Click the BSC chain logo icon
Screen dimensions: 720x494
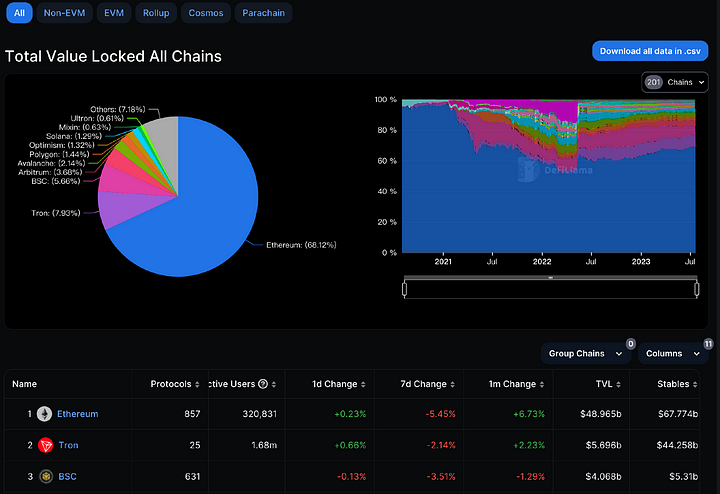click(x=45, y=476)
